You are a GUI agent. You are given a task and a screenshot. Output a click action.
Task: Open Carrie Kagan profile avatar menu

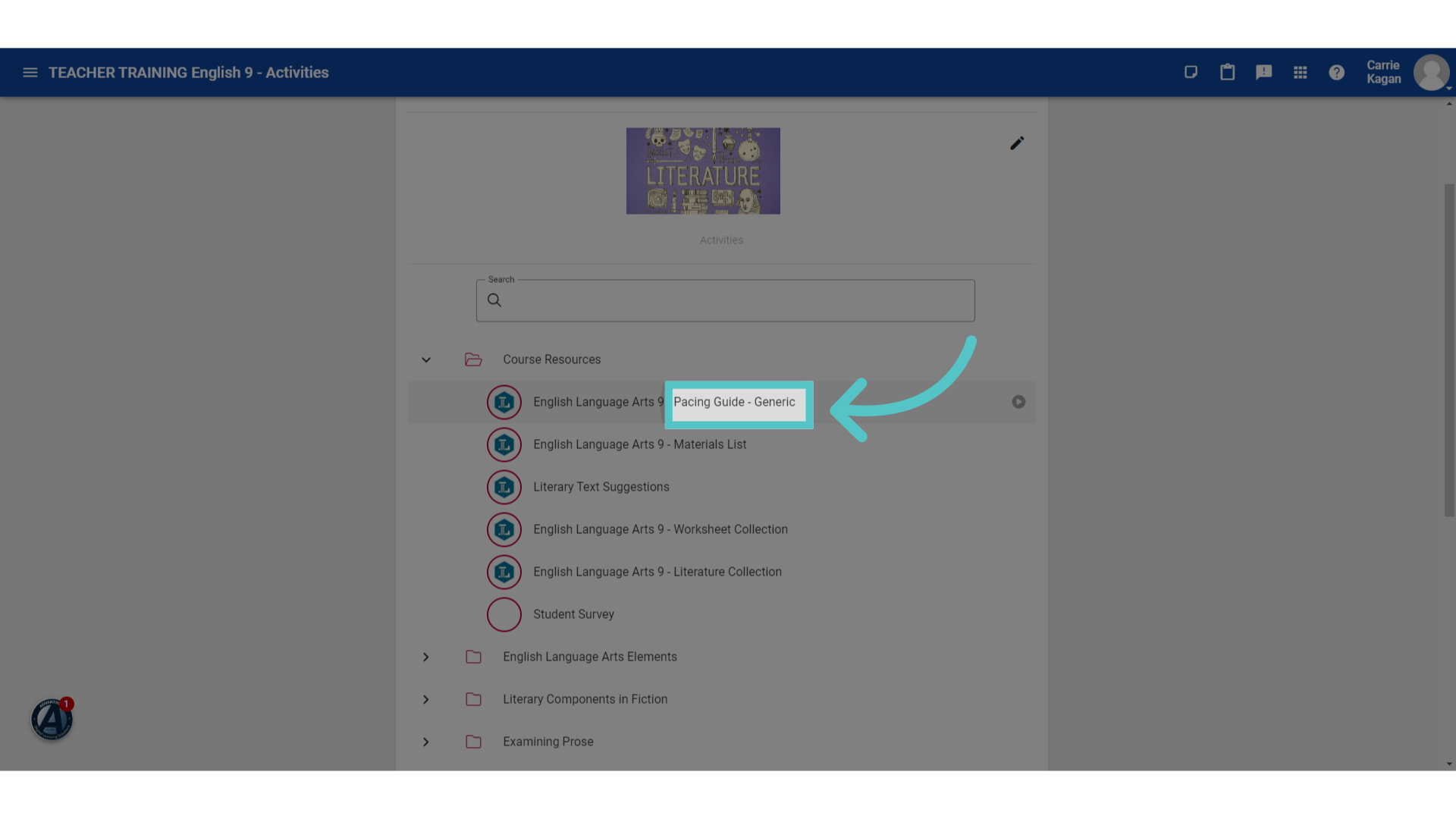coord(1431,73)
